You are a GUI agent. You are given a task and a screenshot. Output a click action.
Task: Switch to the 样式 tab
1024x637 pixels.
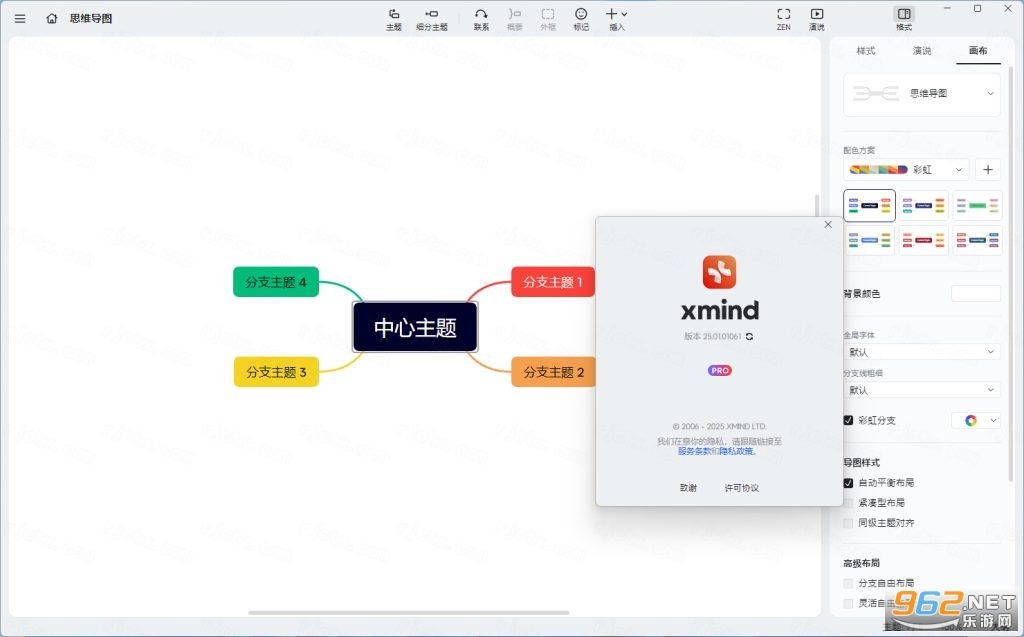[866, 51]
